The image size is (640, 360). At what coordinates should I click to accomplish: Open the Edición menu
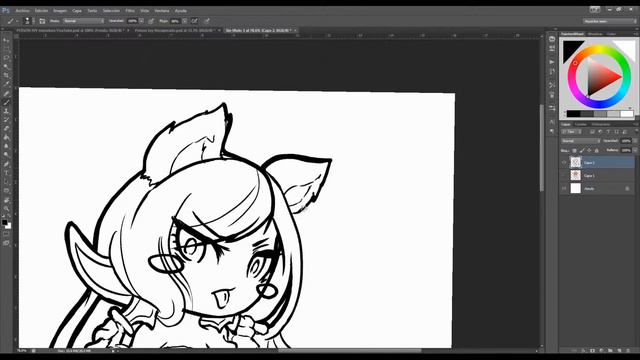tap(41, 11)
